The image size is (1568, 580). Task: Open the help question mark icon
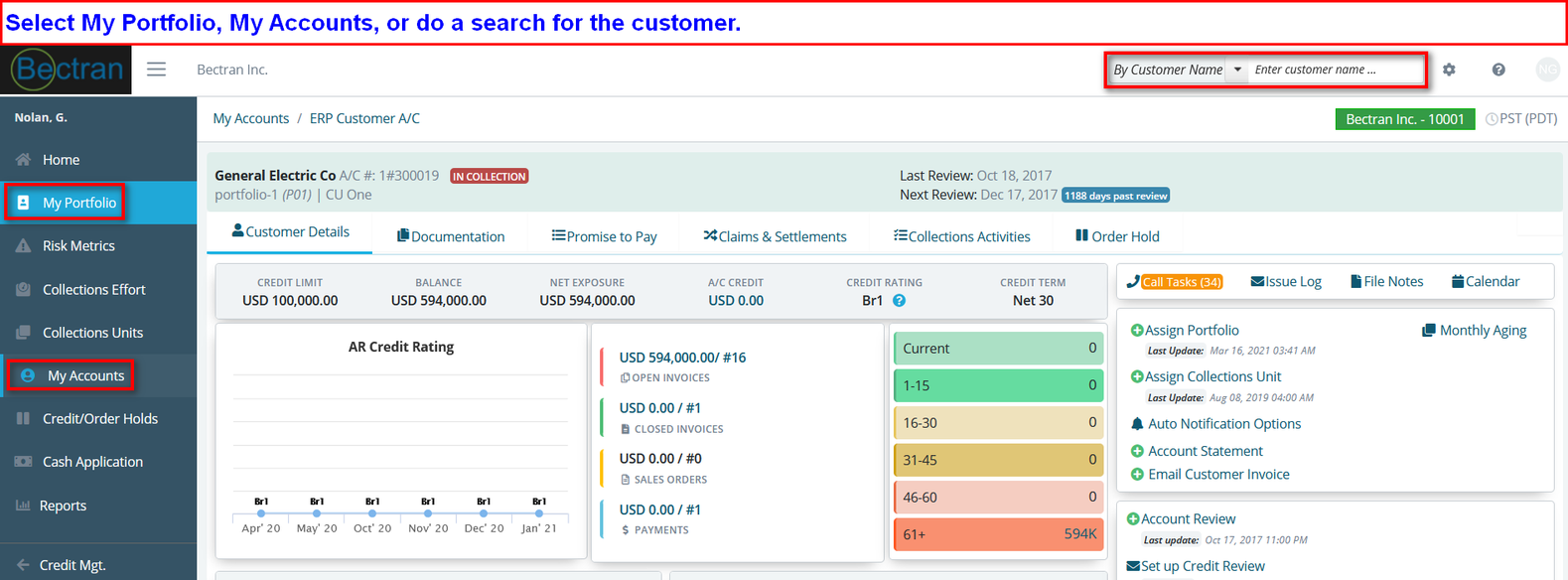[x=1498, y=70]
